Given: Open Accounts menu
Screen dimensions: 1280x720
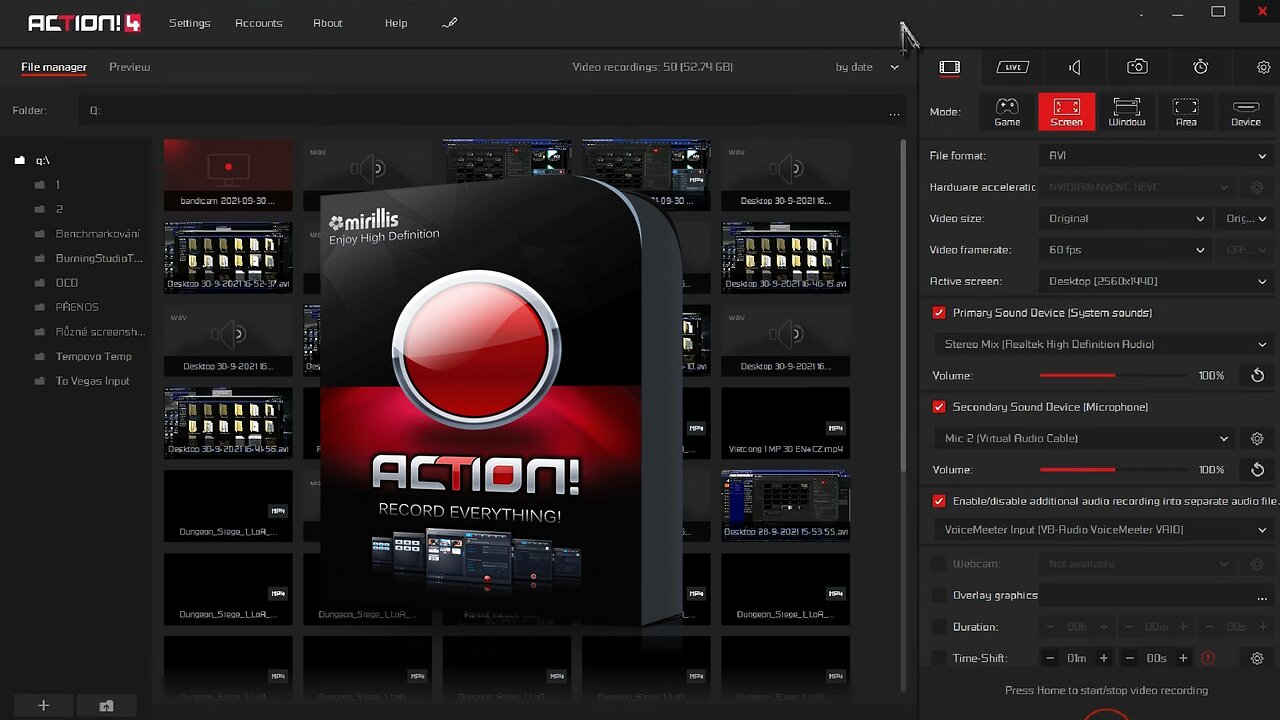Looking at the screenshot, I should pyautogui.click(x=258, y=23).
